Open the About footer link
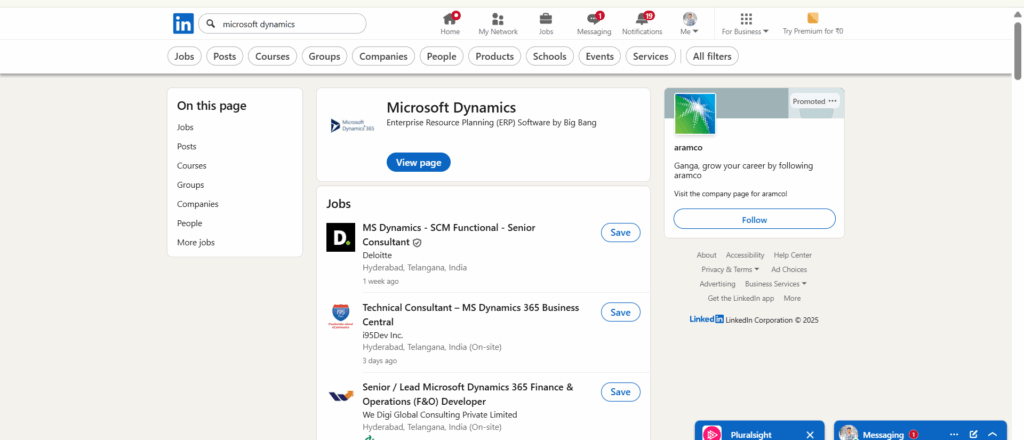The height and width of the screenshot is (440, 1024). click(707, 255)
